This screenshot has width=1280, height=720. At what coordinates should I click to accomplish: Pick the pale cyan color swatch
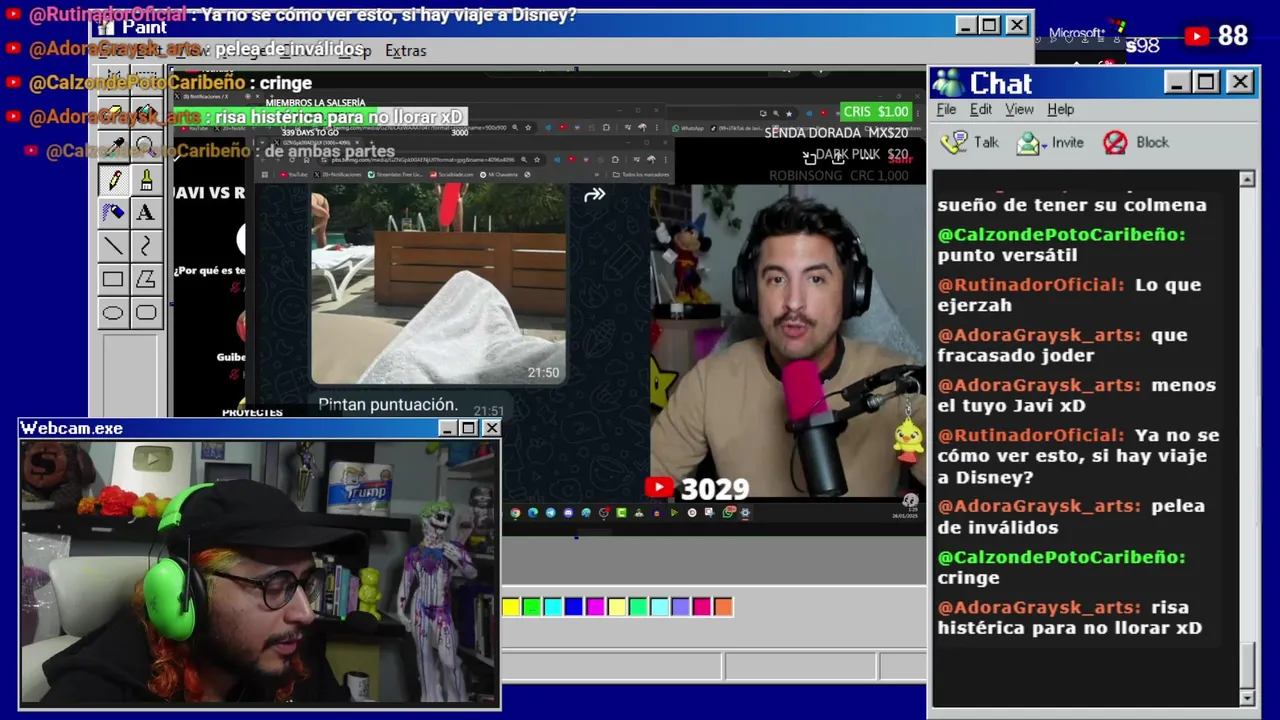(659, 606)
